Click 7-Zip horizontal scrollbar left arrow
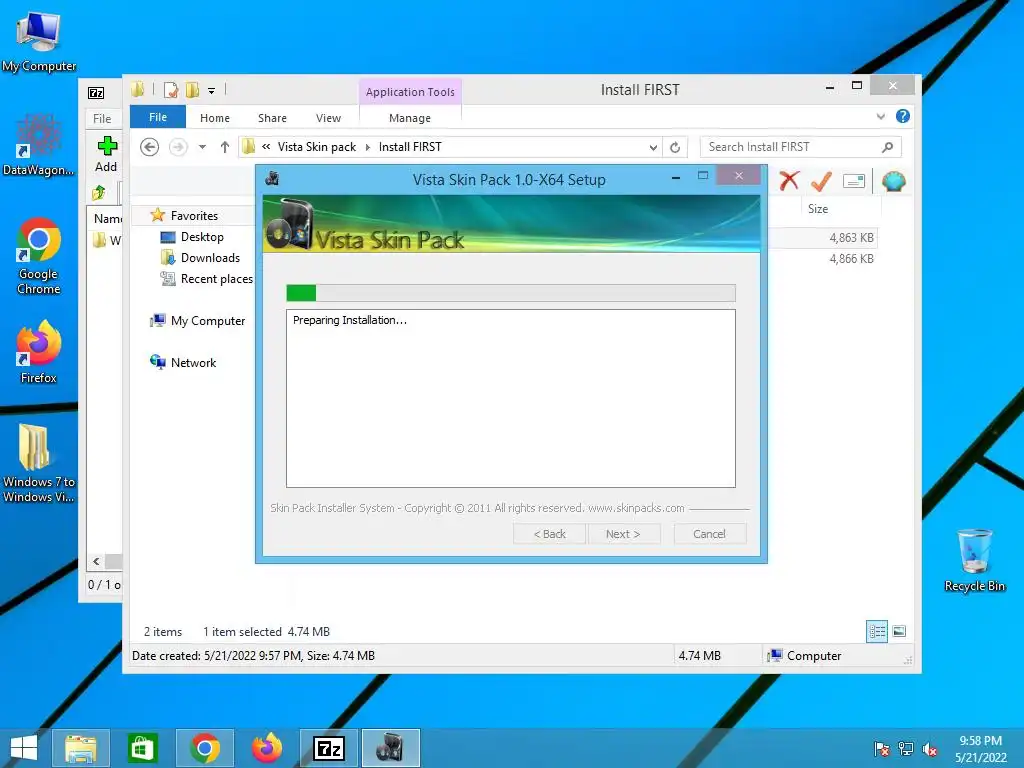Screen dimensions: 1024x768 point(96,561)
